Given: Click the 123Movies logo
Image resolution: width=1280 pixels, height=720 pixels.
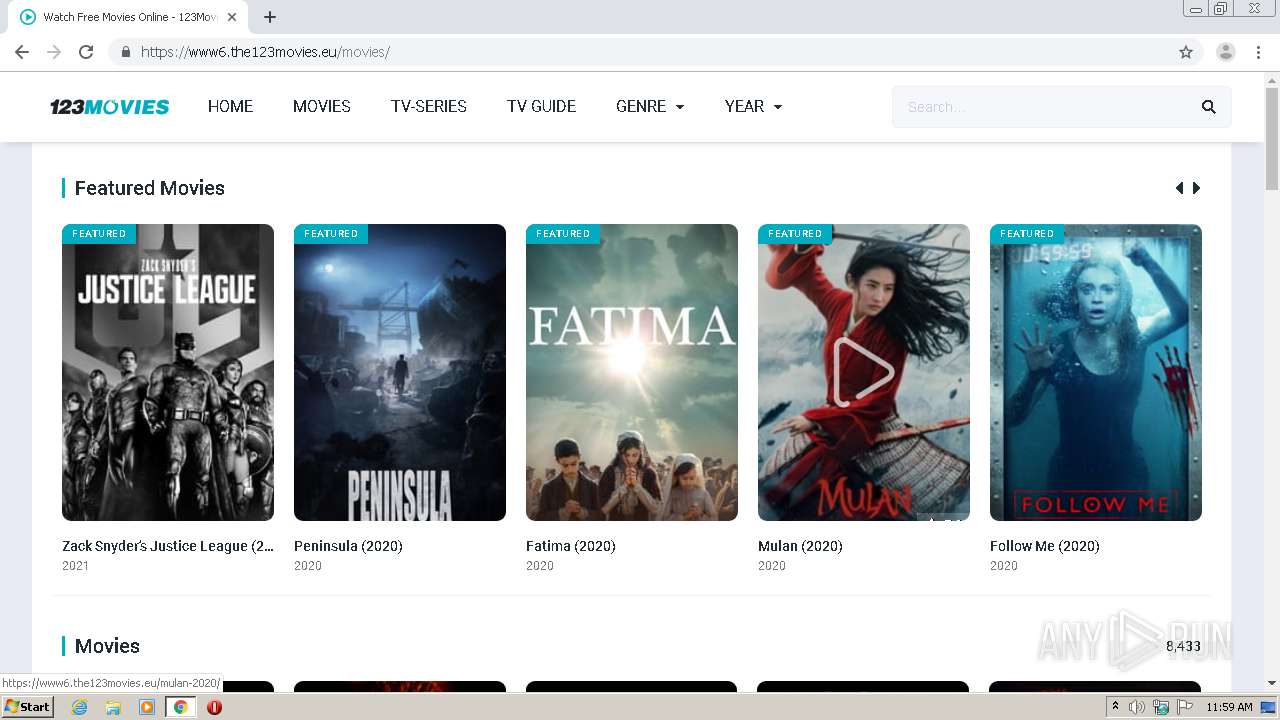Looking at the screenshot, I should click(x=110, y=107).
